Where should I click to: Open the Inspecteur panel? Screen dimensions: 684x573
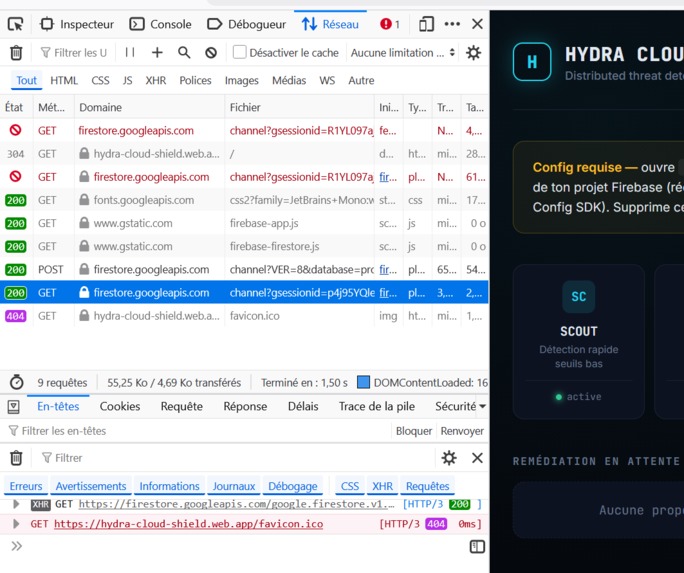[x=77, y=24]
